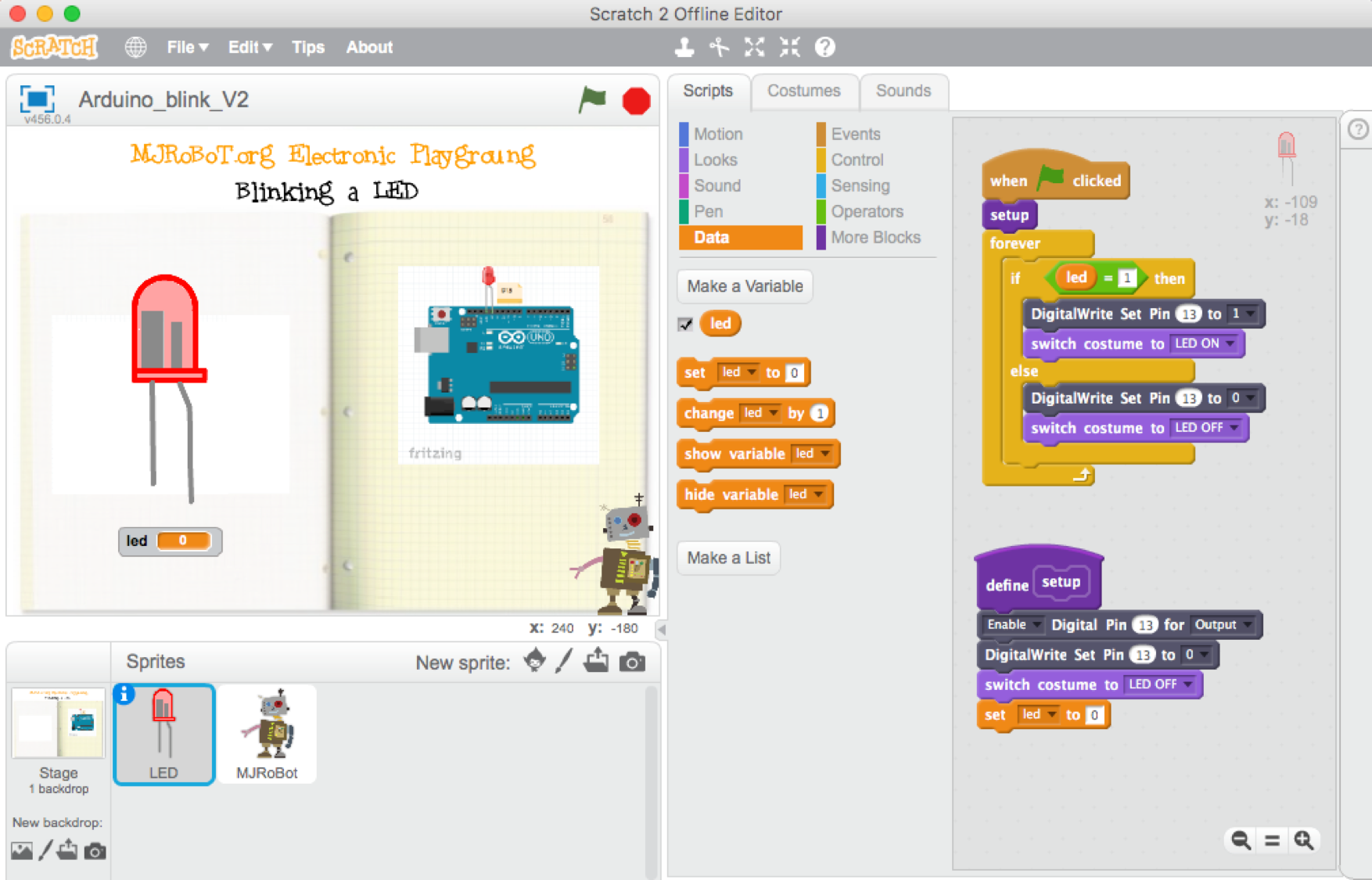Screen dimensions: 1372x880
Task: Open the About menu item
Action: pyautogui.click(x=369, y=47)
